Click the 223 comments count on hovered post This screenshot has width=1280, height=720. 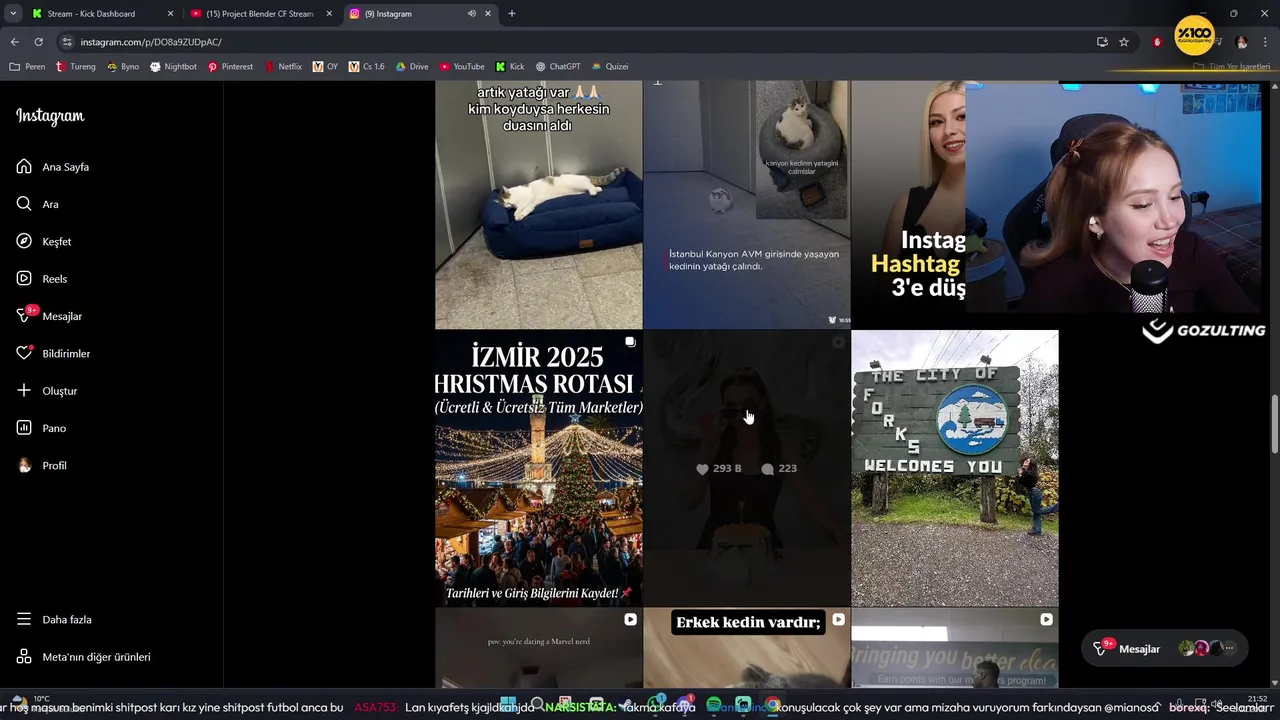point(779,468)
